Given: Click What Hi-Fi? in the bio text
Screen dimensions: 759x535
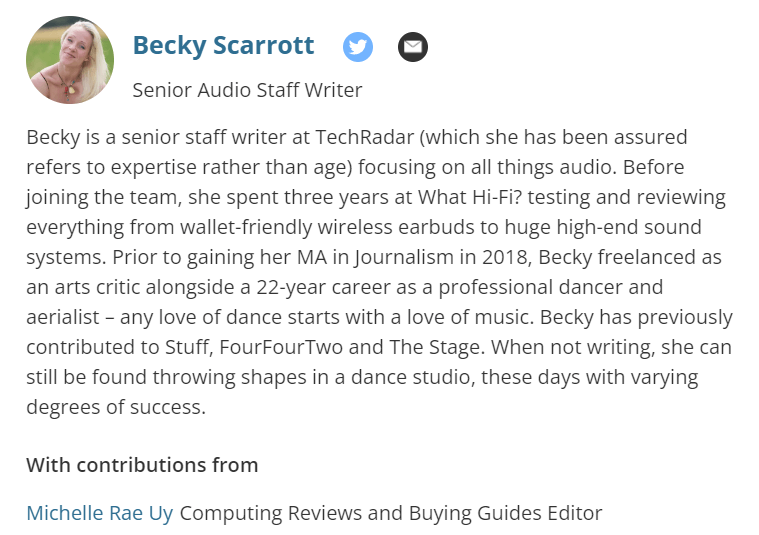Looking at the screenshot, I should pos(470,197).
